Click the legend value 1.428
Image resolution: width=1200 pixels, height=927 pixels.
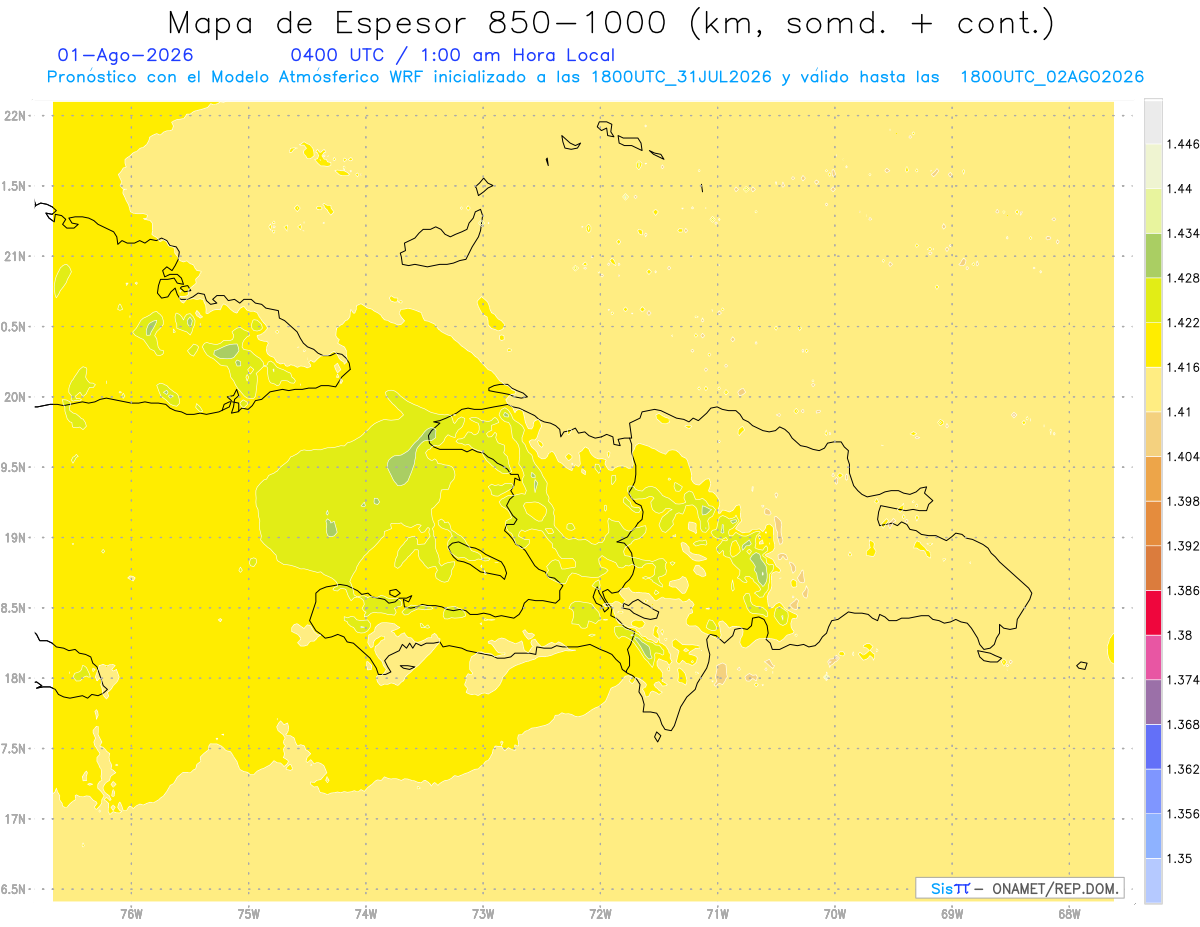click(x=1185, y=278)
